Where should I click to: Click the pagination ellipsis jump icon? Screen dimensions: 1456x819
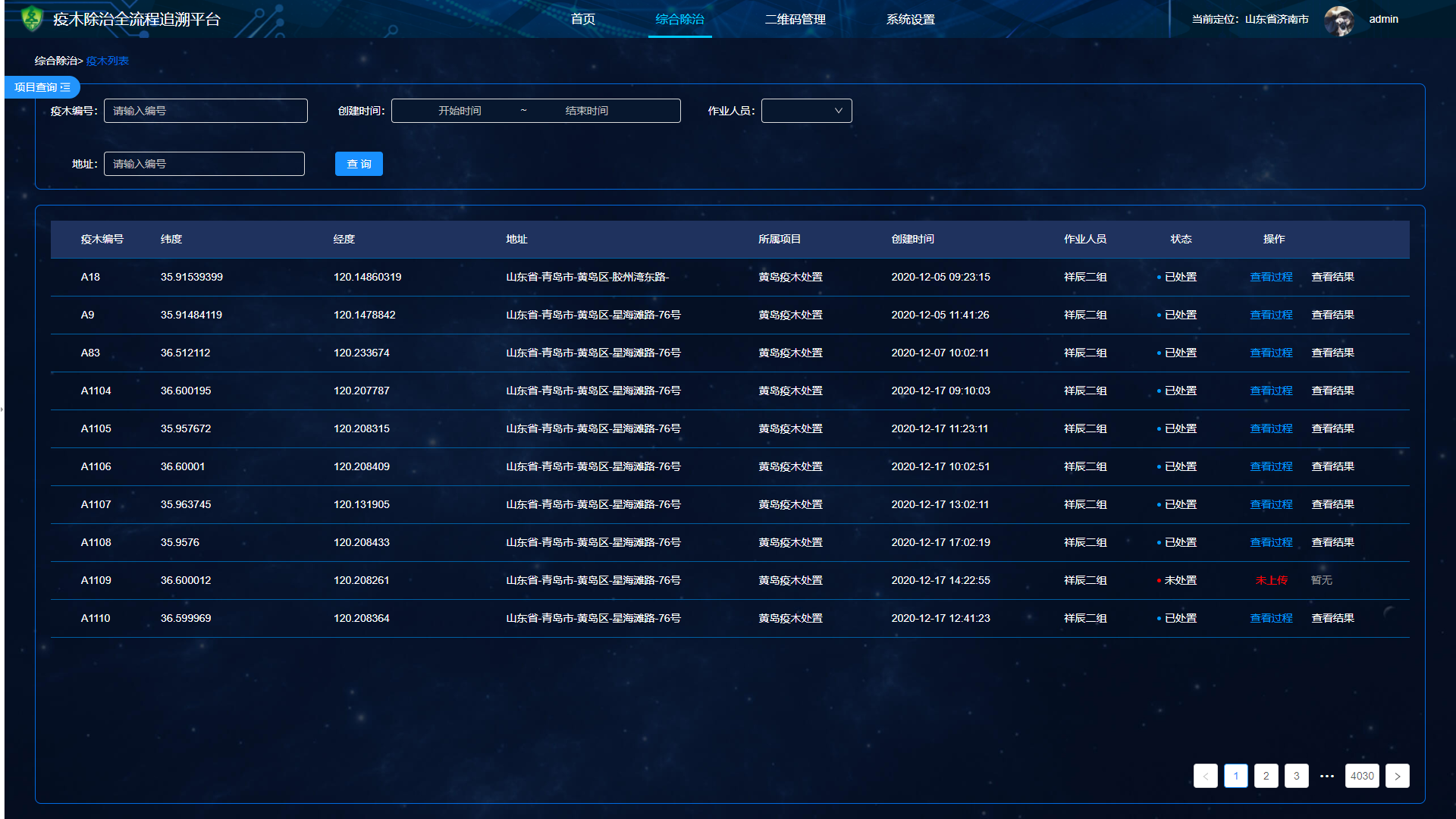(x=1326, y=776)
